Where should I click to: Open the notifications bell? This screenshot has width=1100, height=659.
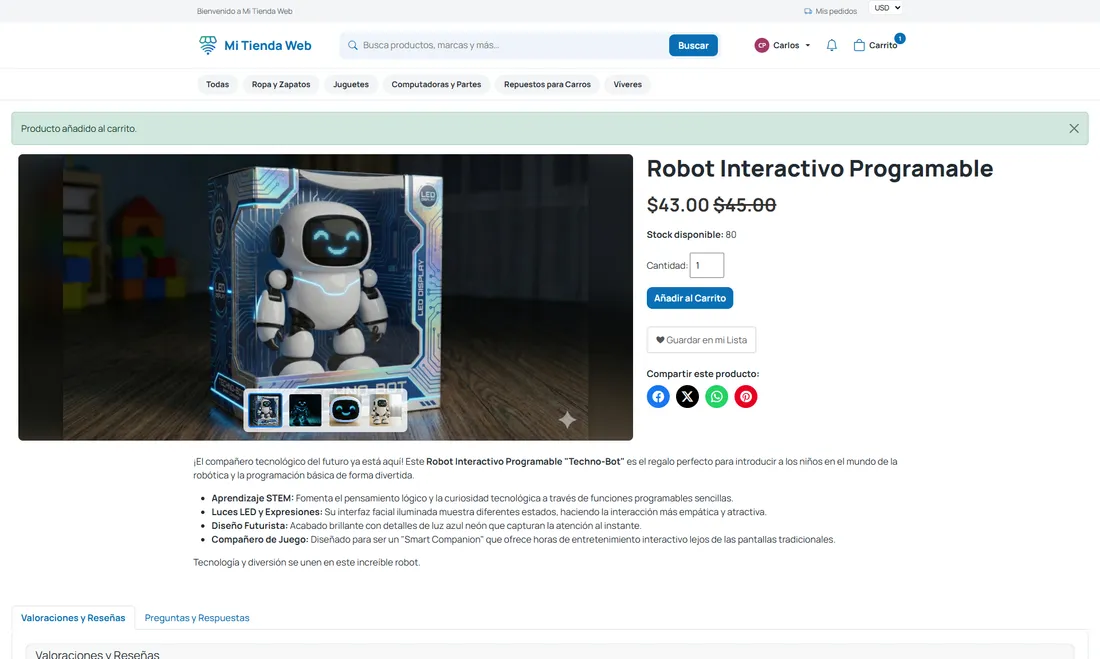coord(831,45)
